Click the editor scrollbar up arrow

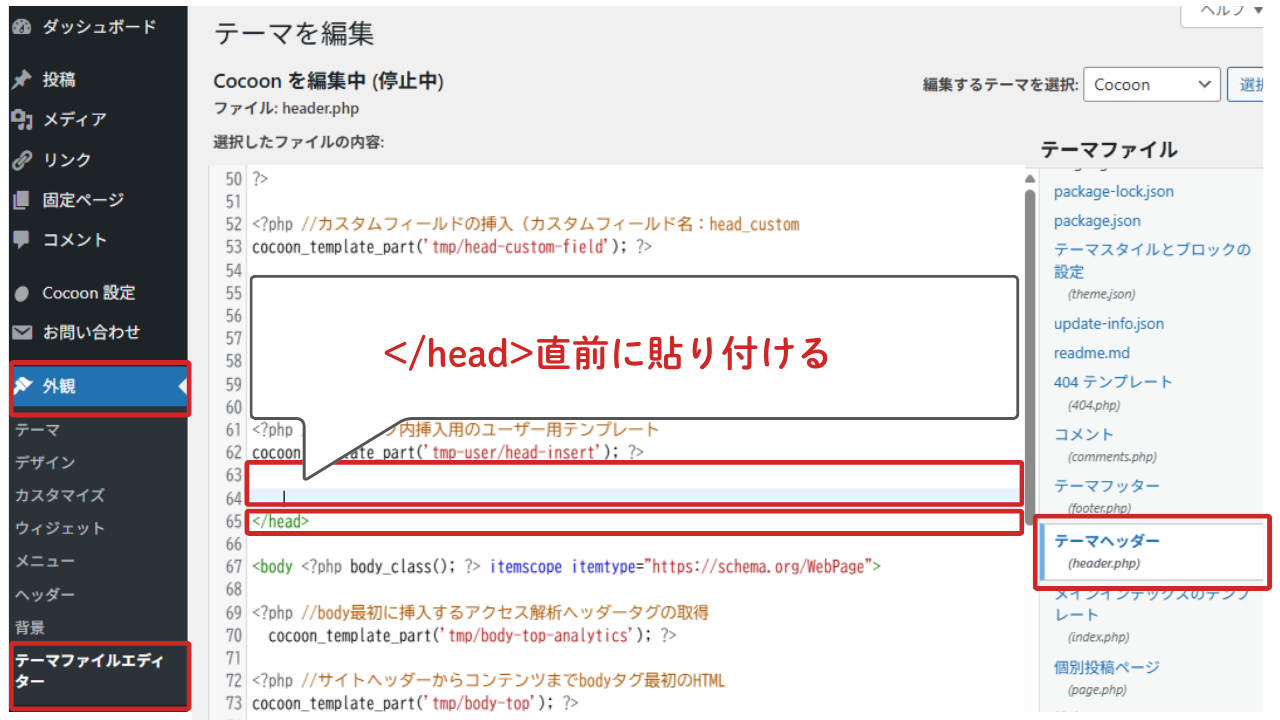(1030, 179)
